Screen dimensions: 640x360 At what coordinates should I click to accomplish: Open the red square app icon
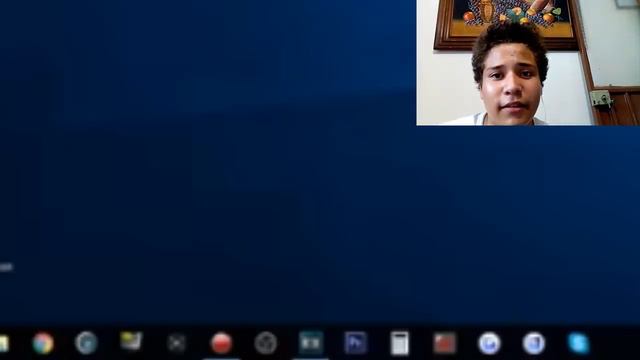pos(444,342)
